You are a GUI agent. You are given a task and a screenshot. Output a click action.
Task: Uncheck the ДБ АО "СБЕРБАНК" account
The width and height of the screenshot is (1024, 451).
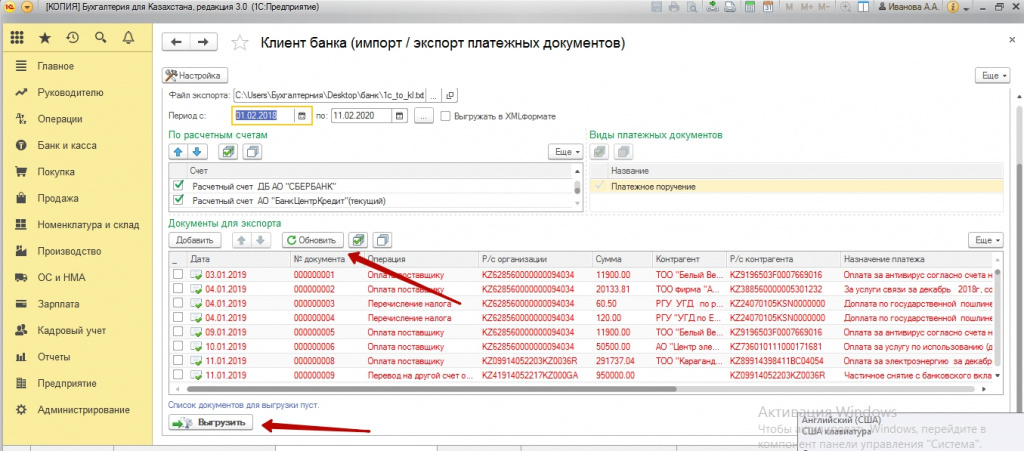pos(179,186)
